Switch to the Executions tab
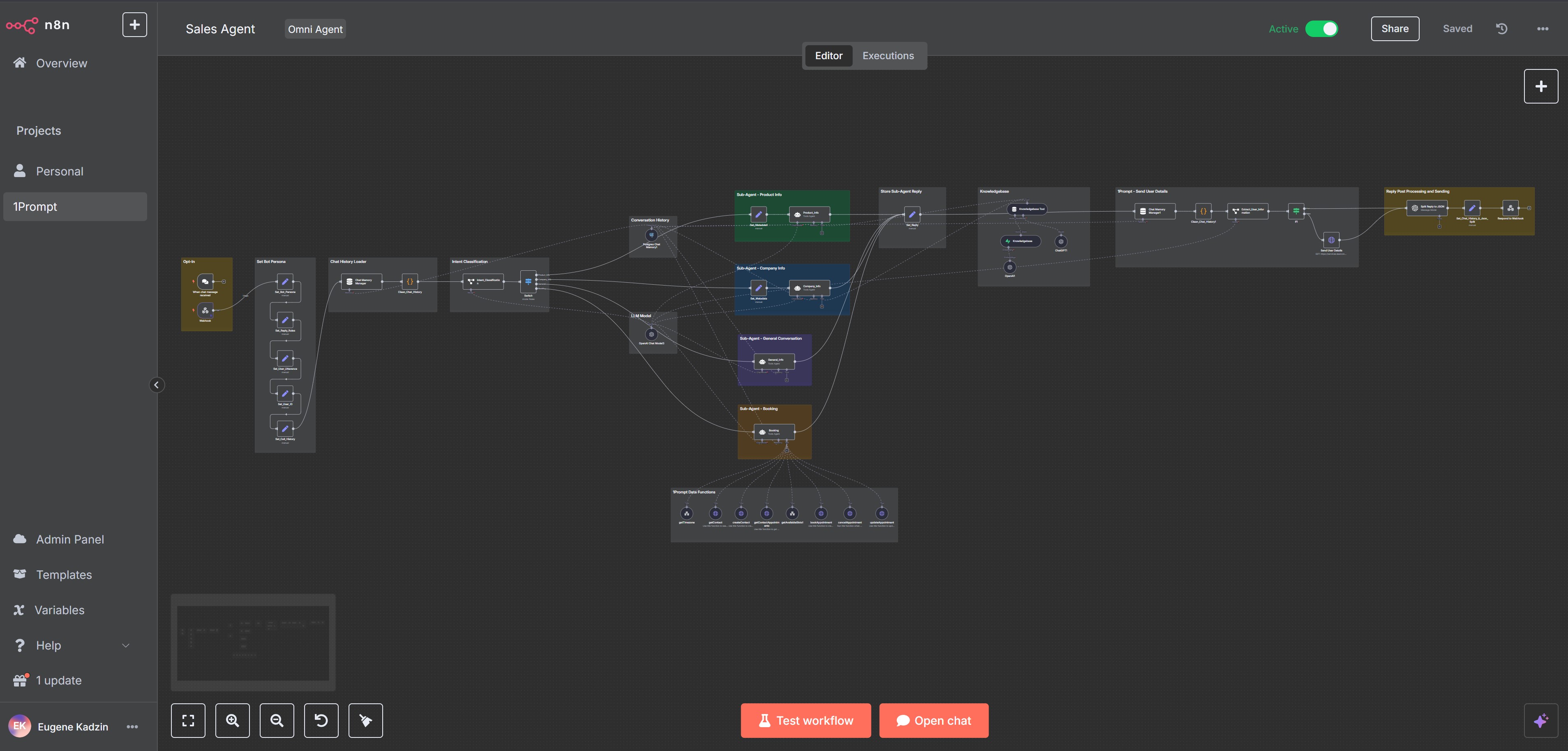This screenshot has height=751, width=1568. coord(888,55)
